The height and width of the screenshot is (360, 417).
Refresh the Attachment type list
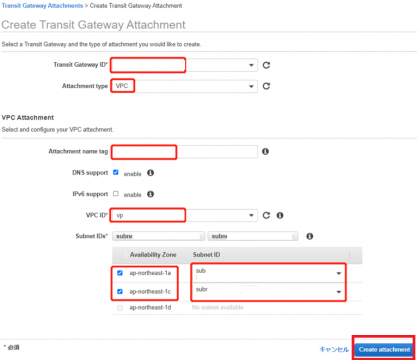(x=266, y=86)
